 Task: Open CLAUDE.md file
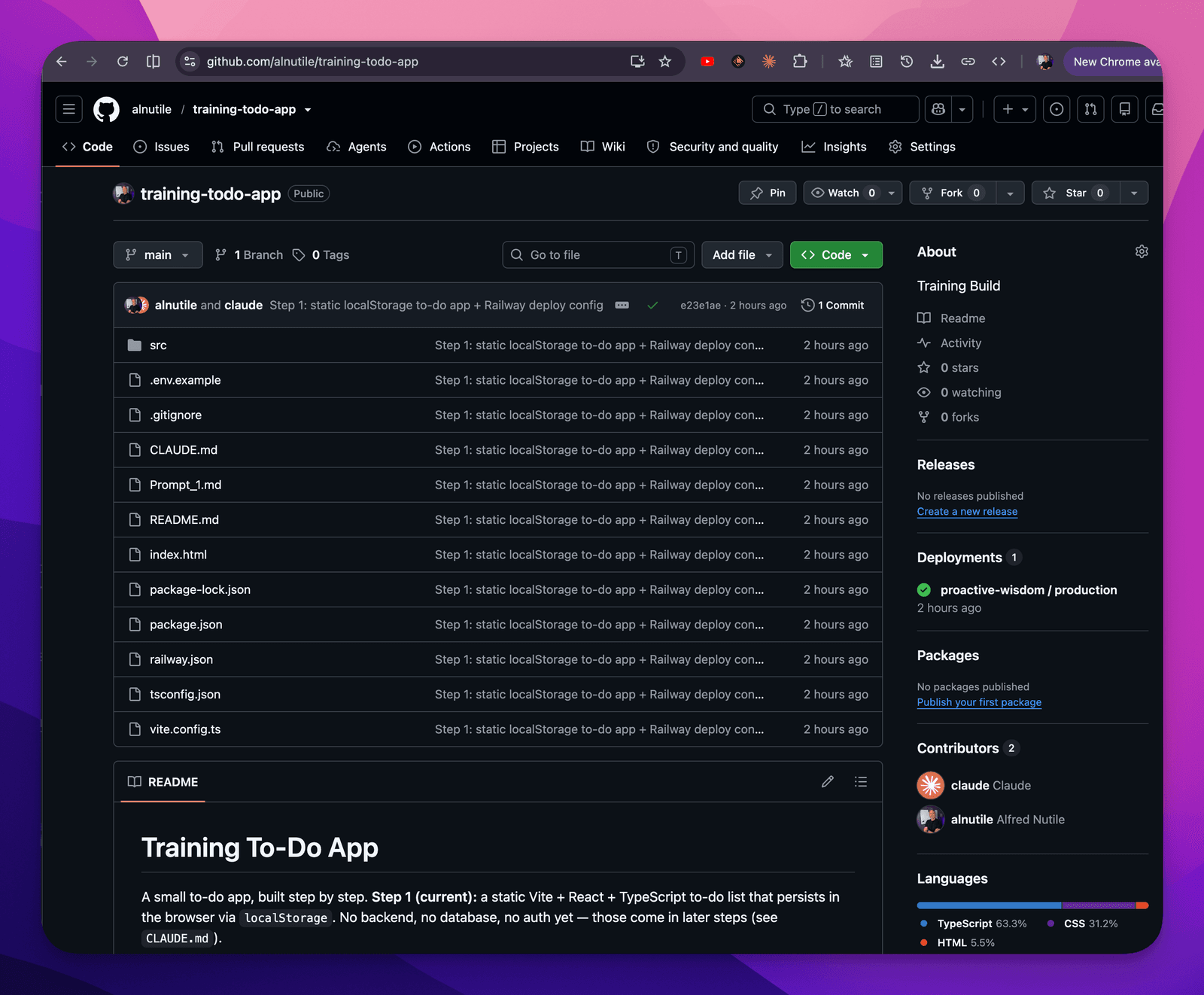coord(184,450)
